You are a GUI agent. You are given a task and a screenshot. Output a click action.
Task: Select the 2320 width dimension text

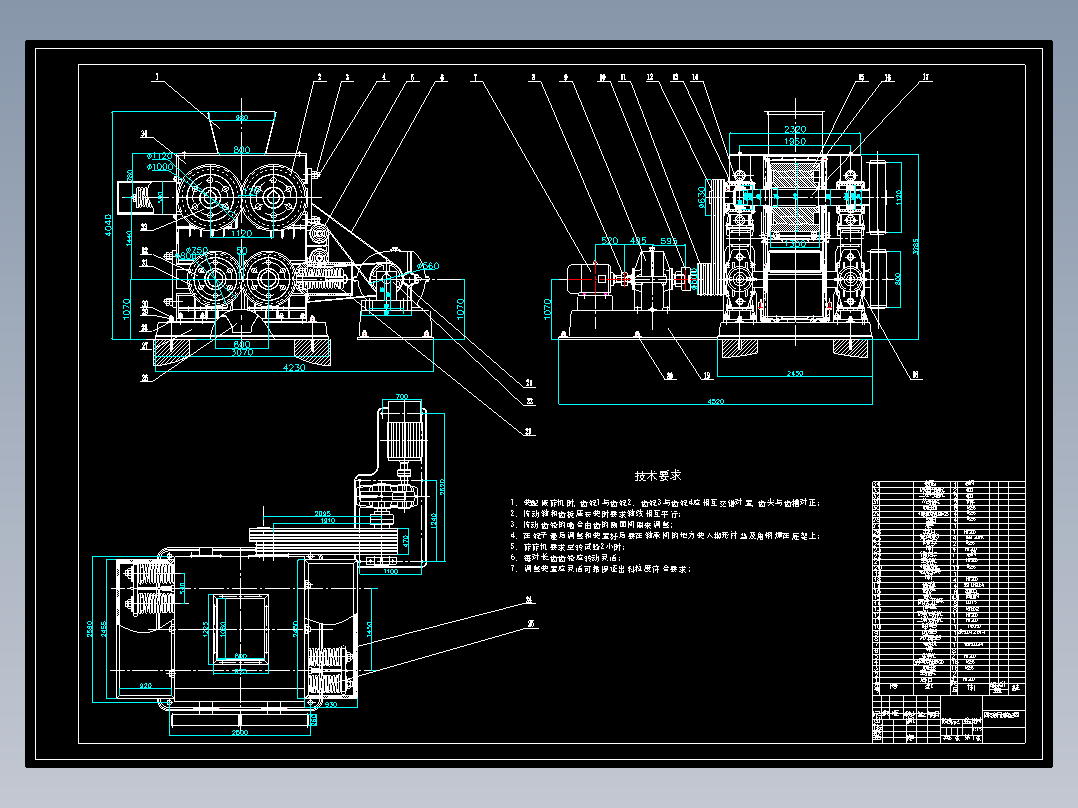[x=795, y=129]
